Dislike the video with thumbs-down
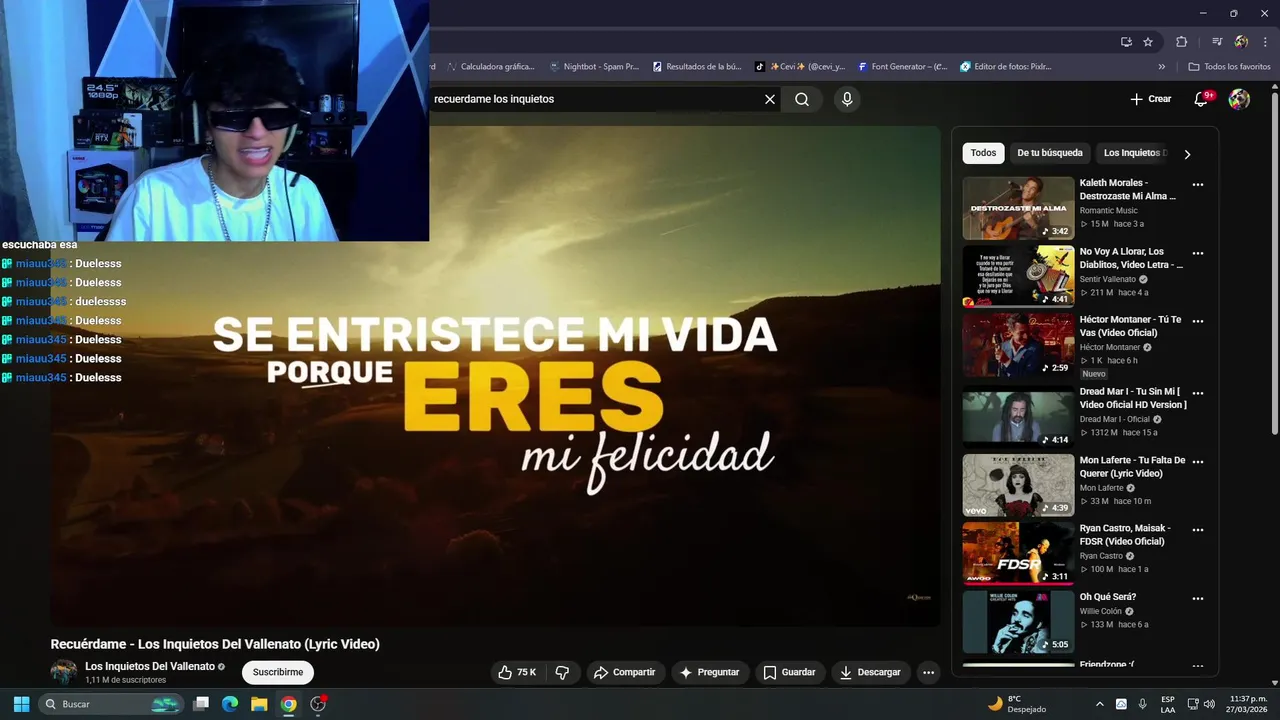Viewport: 1280px width, 720px height. [562, 672]
